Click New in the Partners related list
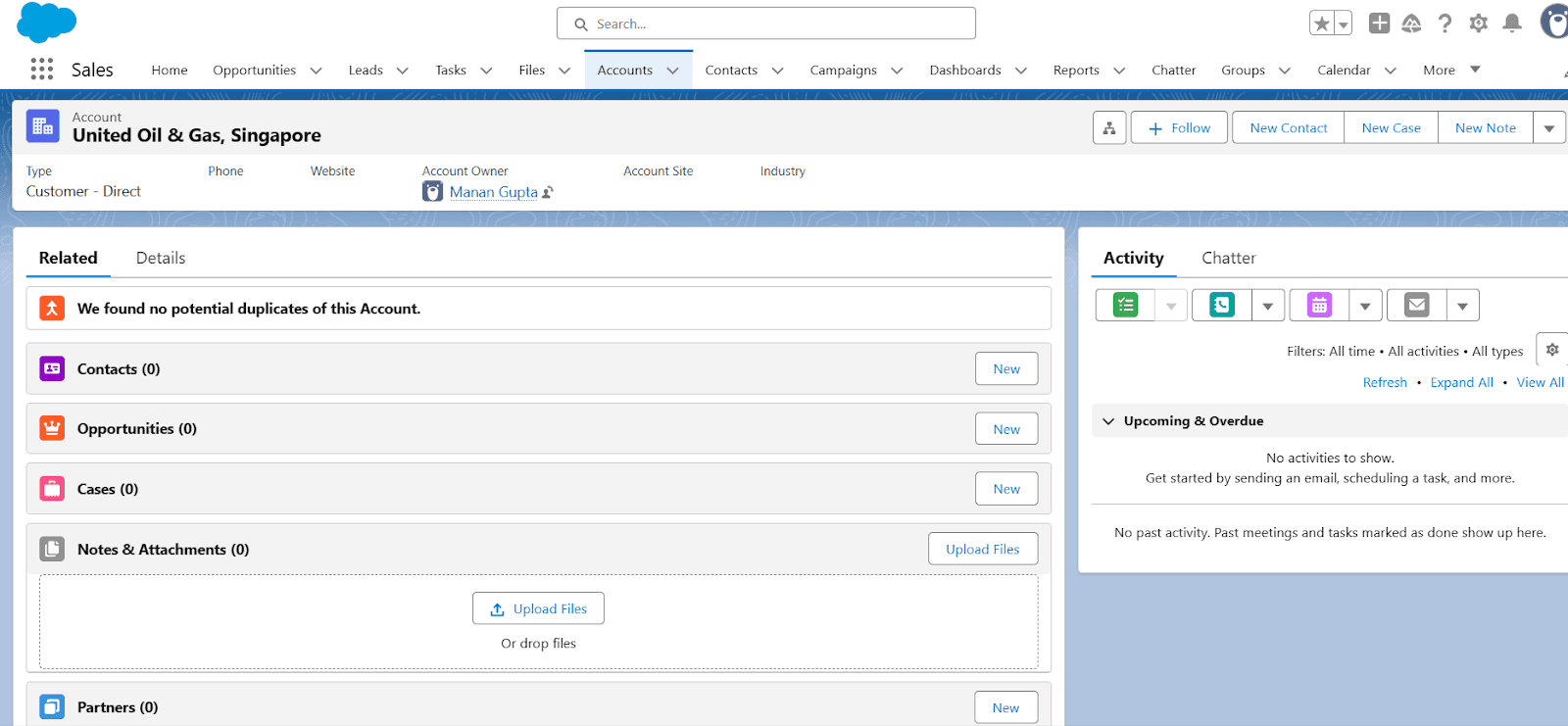 coord(1006,707)
